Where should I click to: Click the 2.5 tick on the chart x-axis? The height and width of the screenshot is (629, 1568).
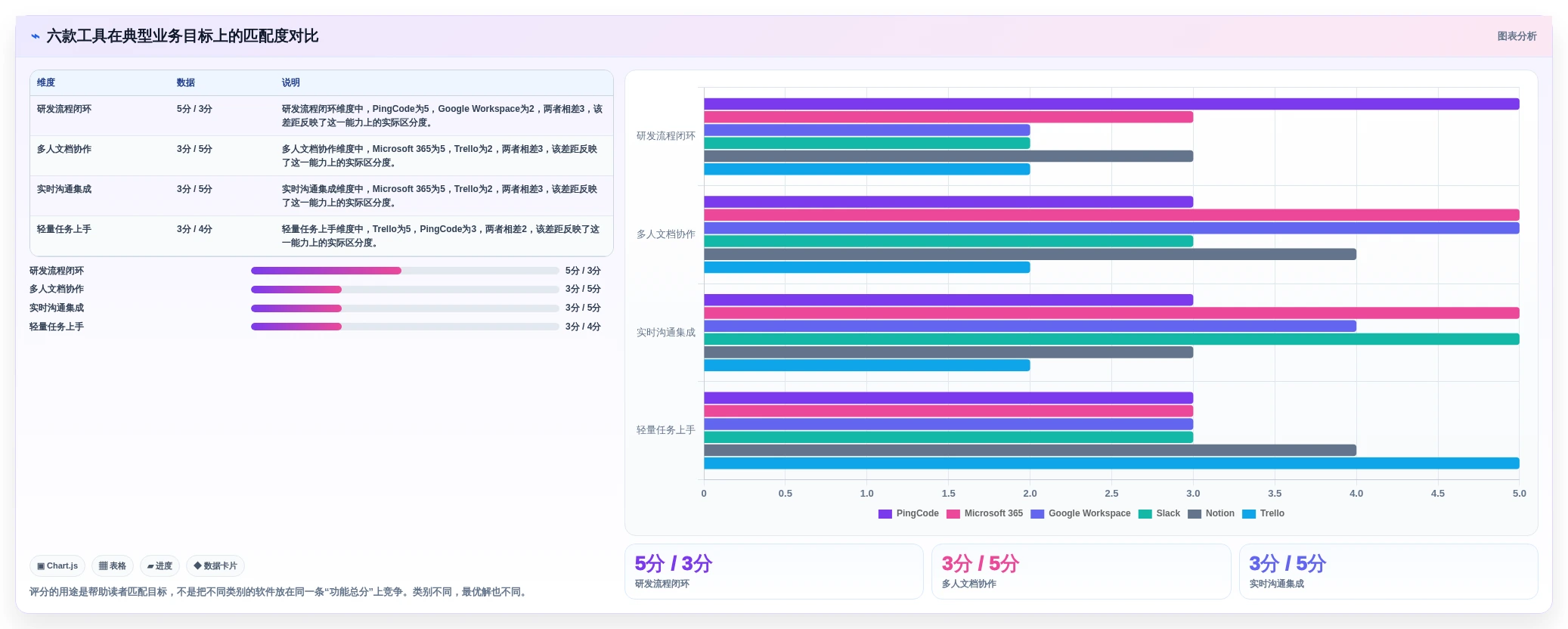[x=1111, y=494]
